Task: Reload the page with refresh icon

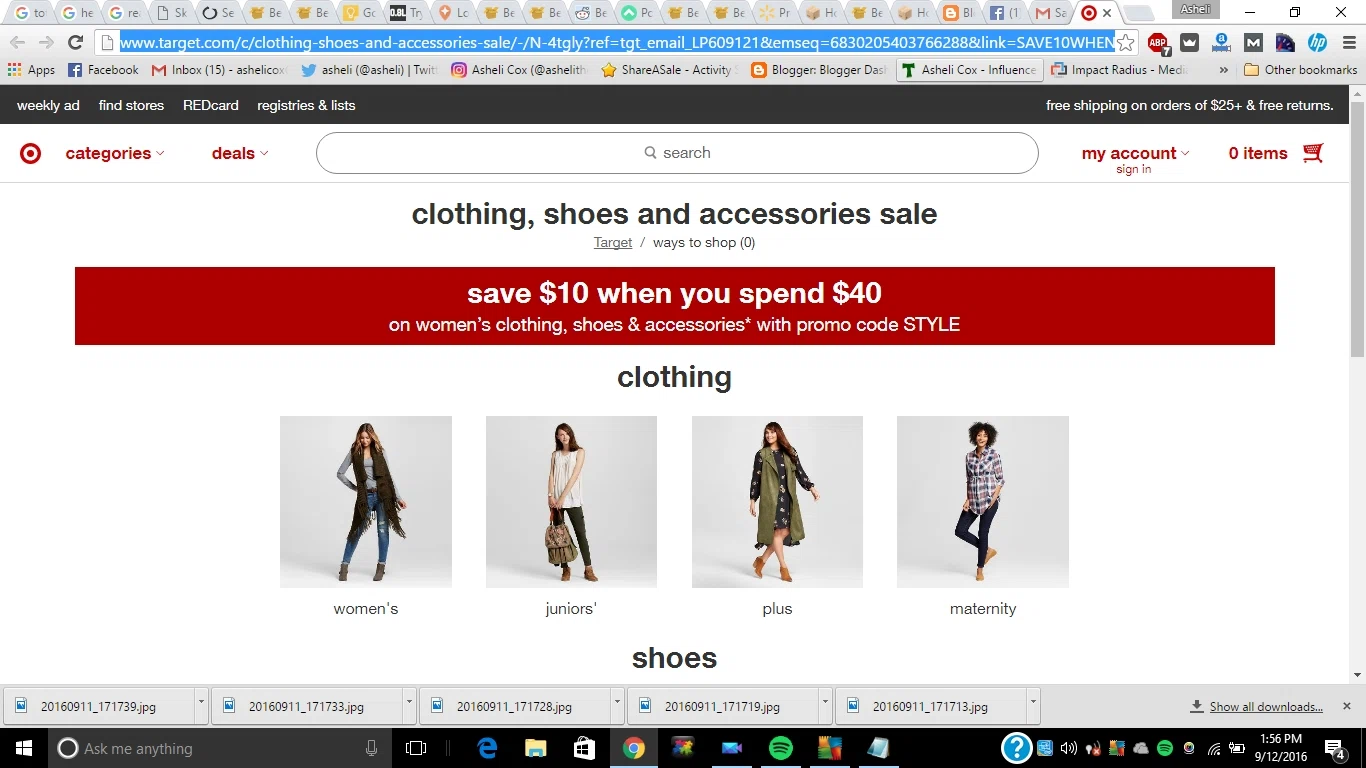Action: click(x=75, y=43)
